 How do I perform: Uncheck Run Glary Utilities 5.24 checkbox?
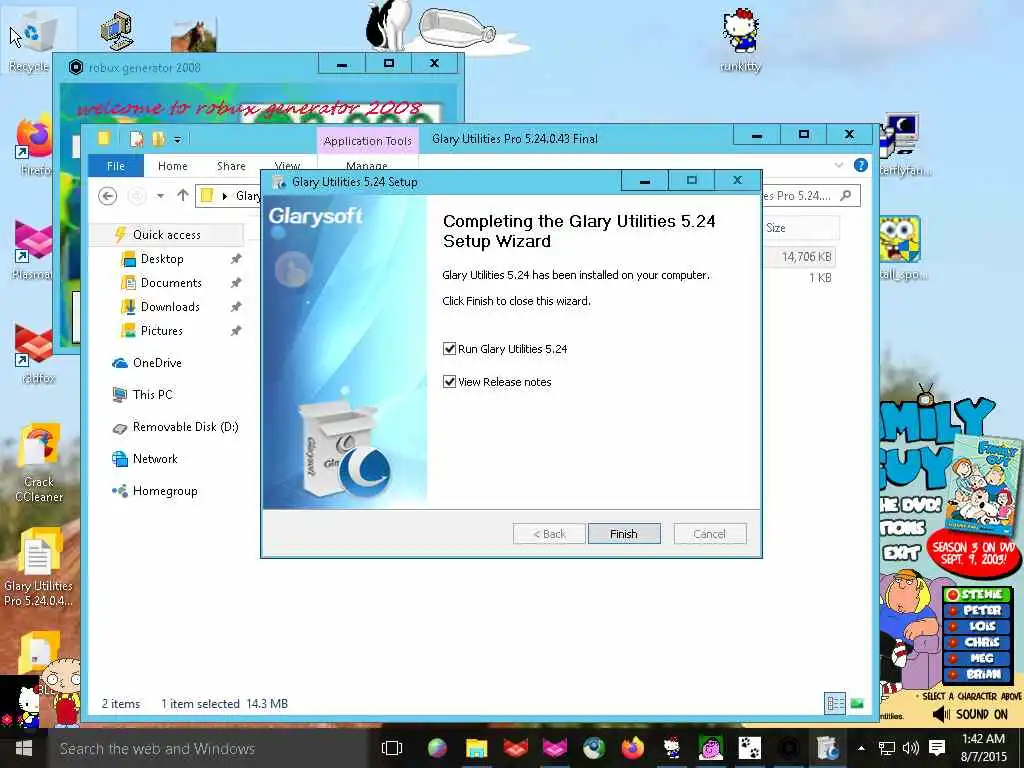(x=449, y=349)
